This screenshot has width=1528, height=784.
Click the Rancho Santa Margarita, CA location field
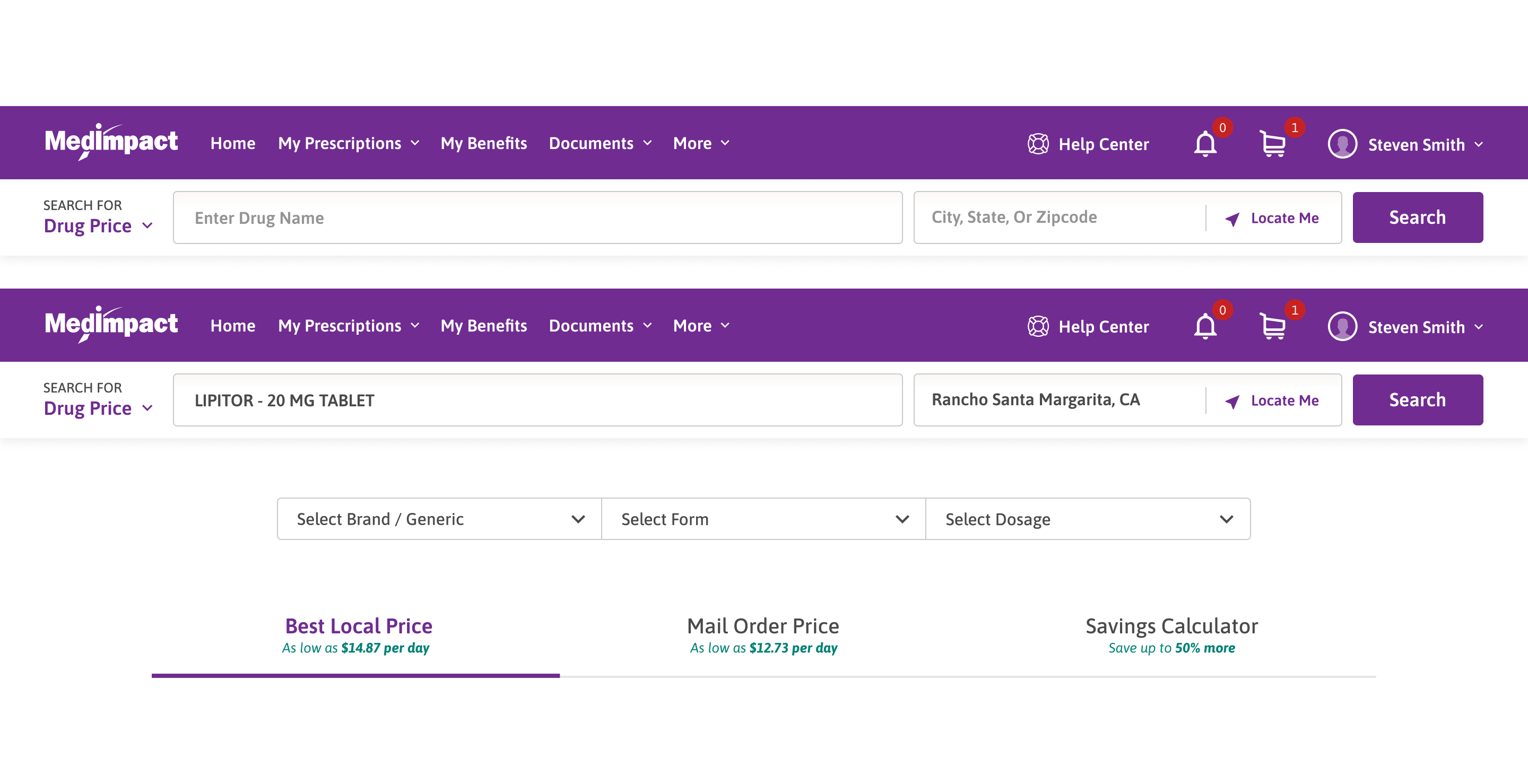(x=1060, y=400)
